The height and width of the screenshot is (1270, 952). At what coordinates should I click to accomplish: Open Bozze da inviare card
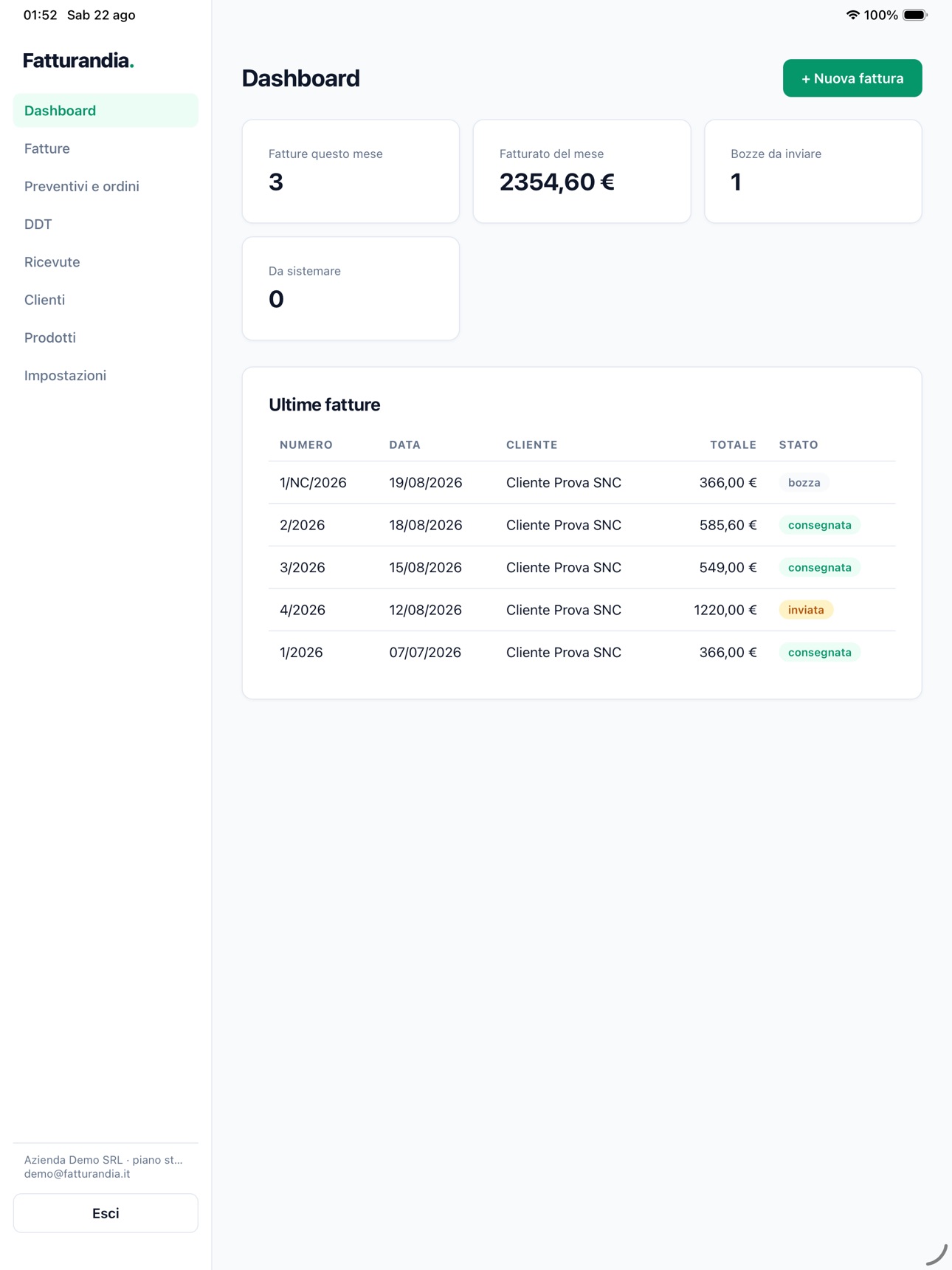813,171
